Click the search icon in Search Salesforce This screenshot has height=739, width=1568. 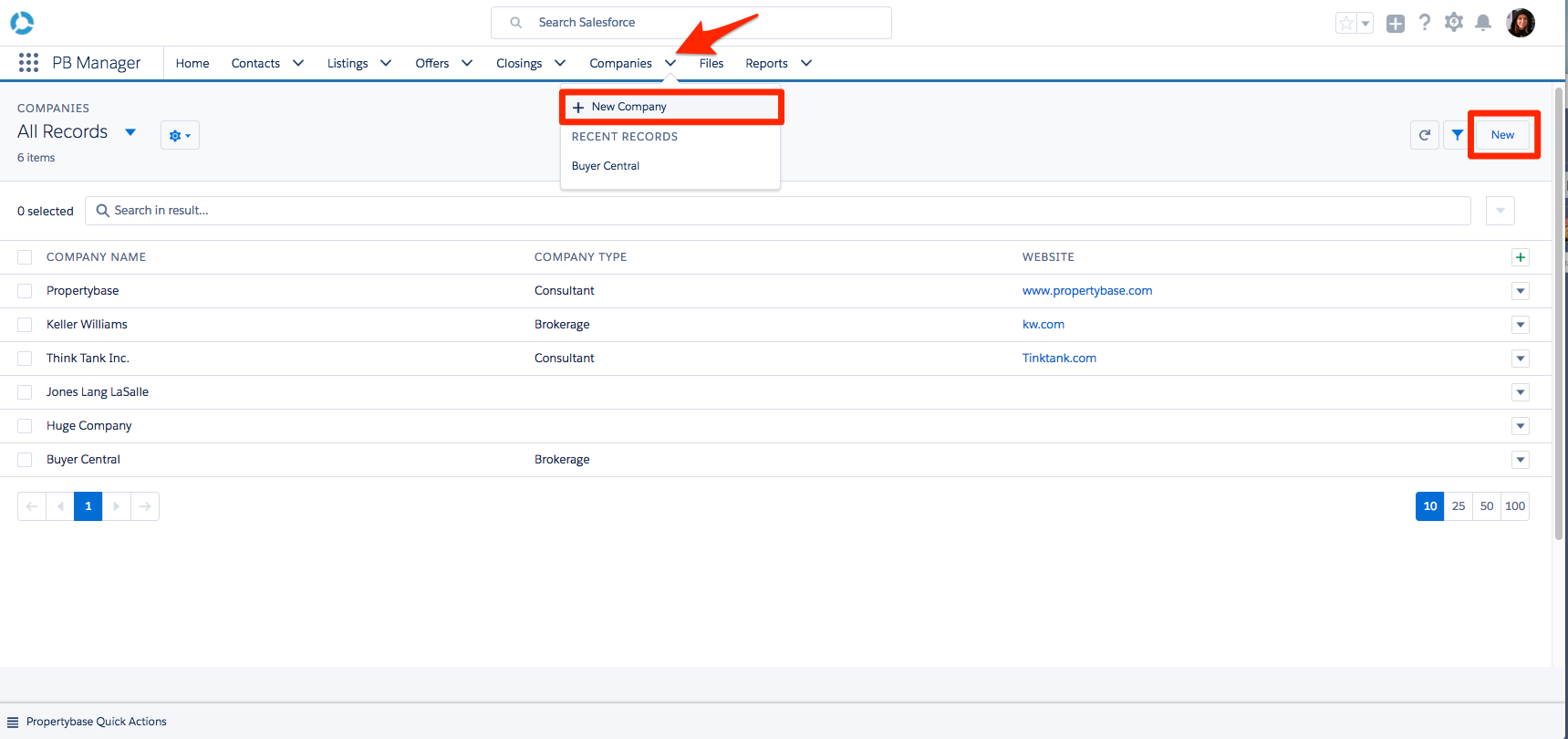516,23
